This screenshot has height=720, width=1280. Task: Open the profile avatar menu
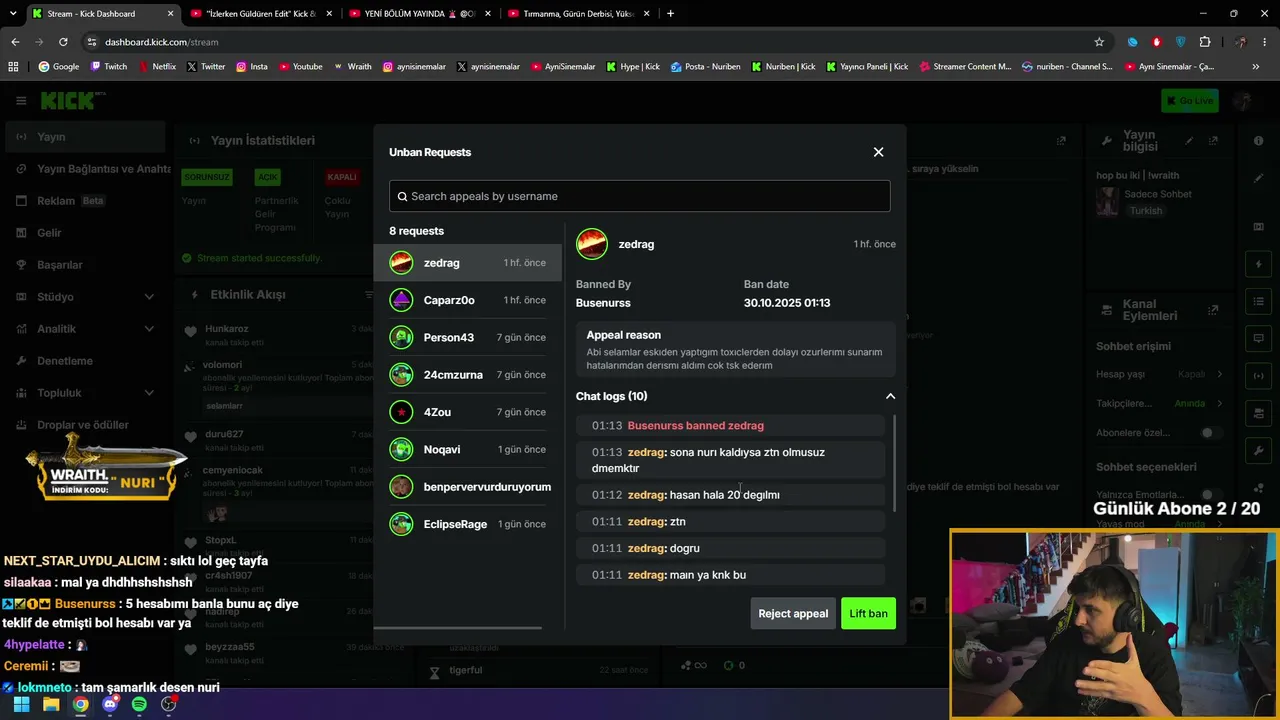[x=1243, y=100]
